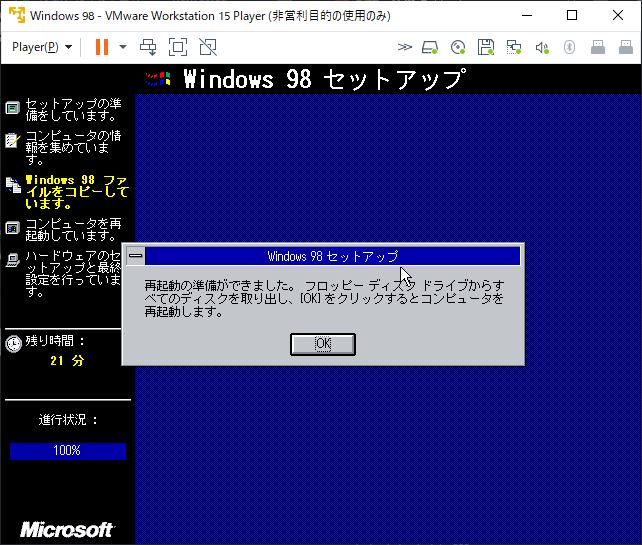Screen dimensions: 642x545
Task: Click the '残り時間：' label
Action: (x=56, y=341)
